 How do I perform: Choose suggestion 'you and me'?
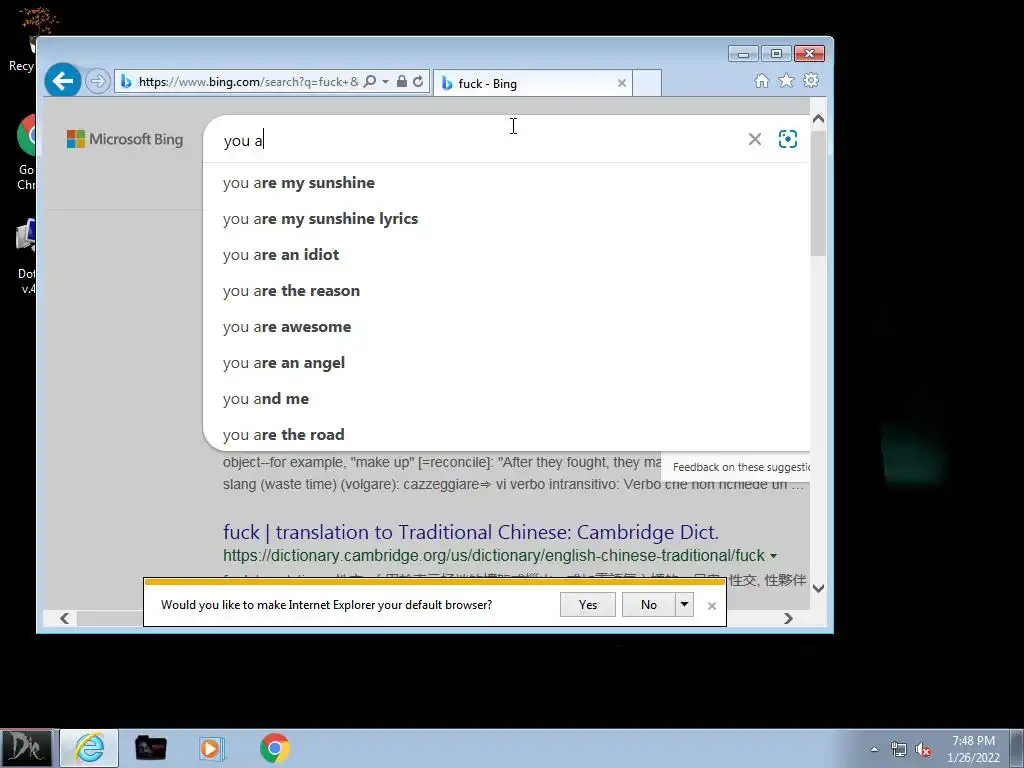click(507, 398)
